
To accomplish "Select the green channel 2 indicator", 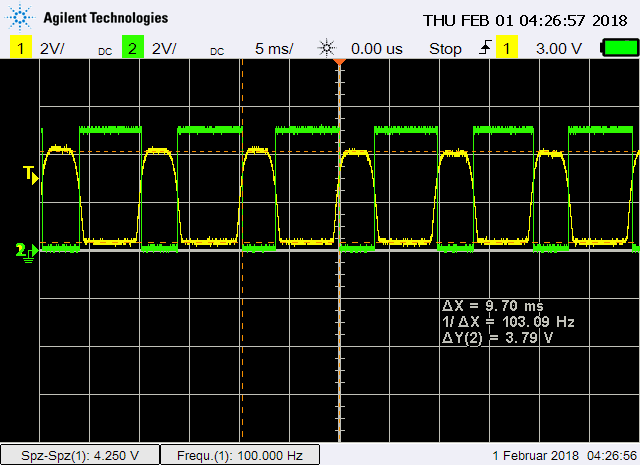I will coord(133,47).
